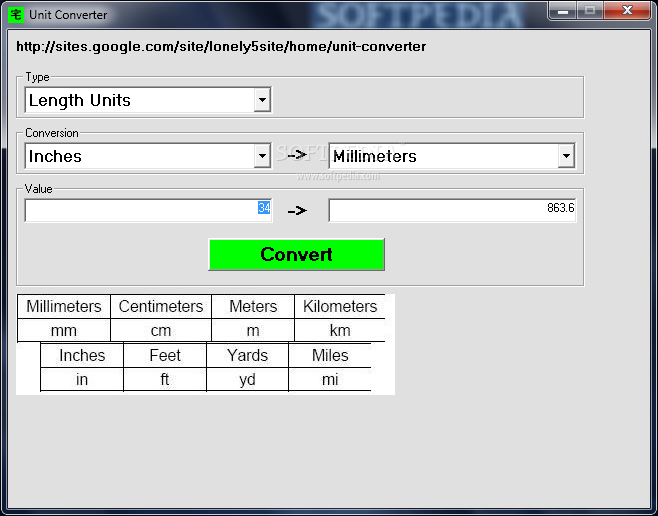This screenshot has width=658, height=516.
Task: Click the Feet cell in the table
Action: click(165, 355)
